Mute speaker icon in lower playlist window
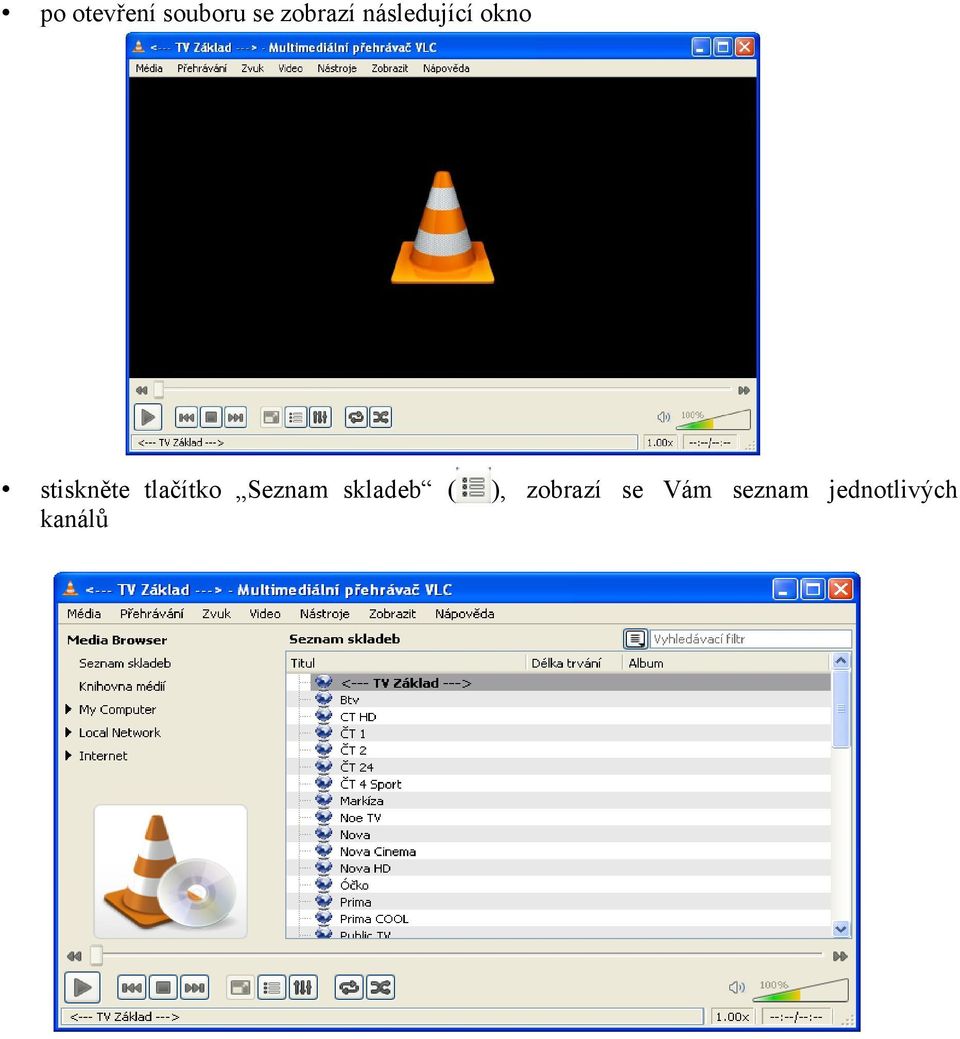Viewport: 960px width, 1039px height. point(737,987)
